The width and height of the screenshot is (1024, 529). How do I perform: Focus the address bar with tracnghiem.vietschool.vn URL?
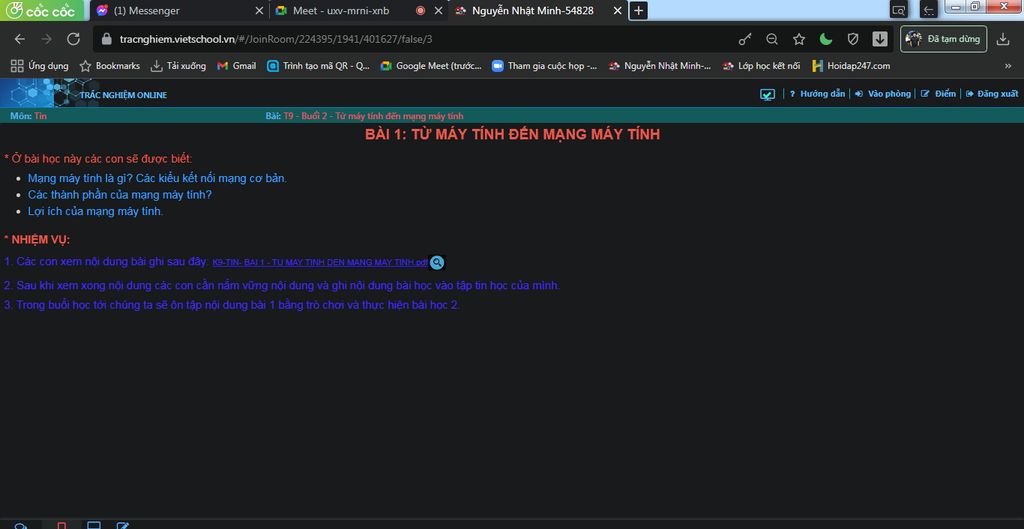click(418, 39)
